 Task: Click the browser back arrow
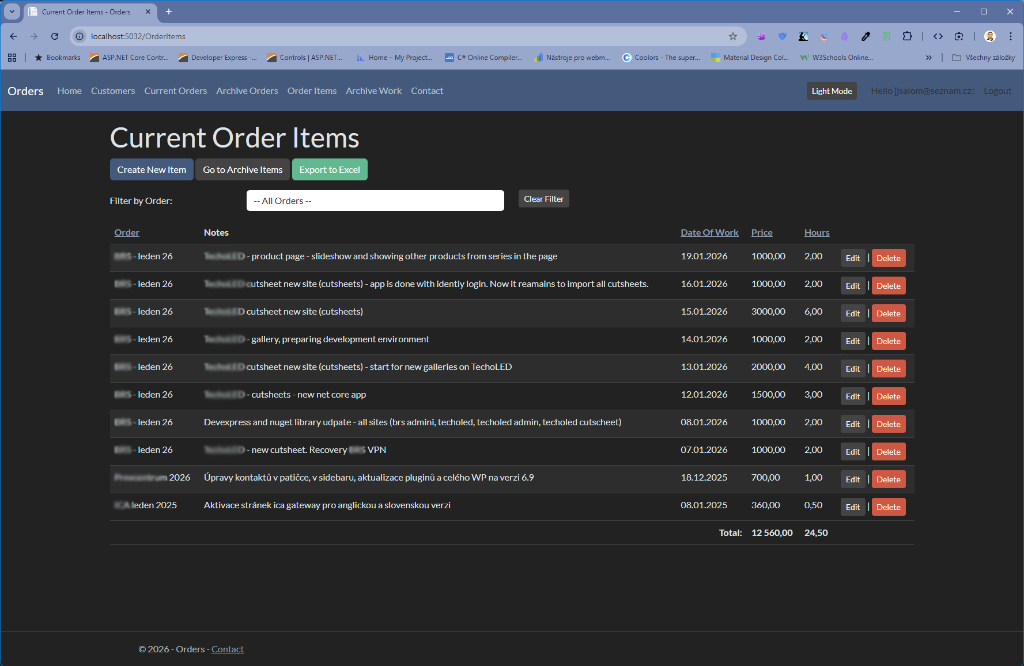pyautogui.click(x=14, y=36)
